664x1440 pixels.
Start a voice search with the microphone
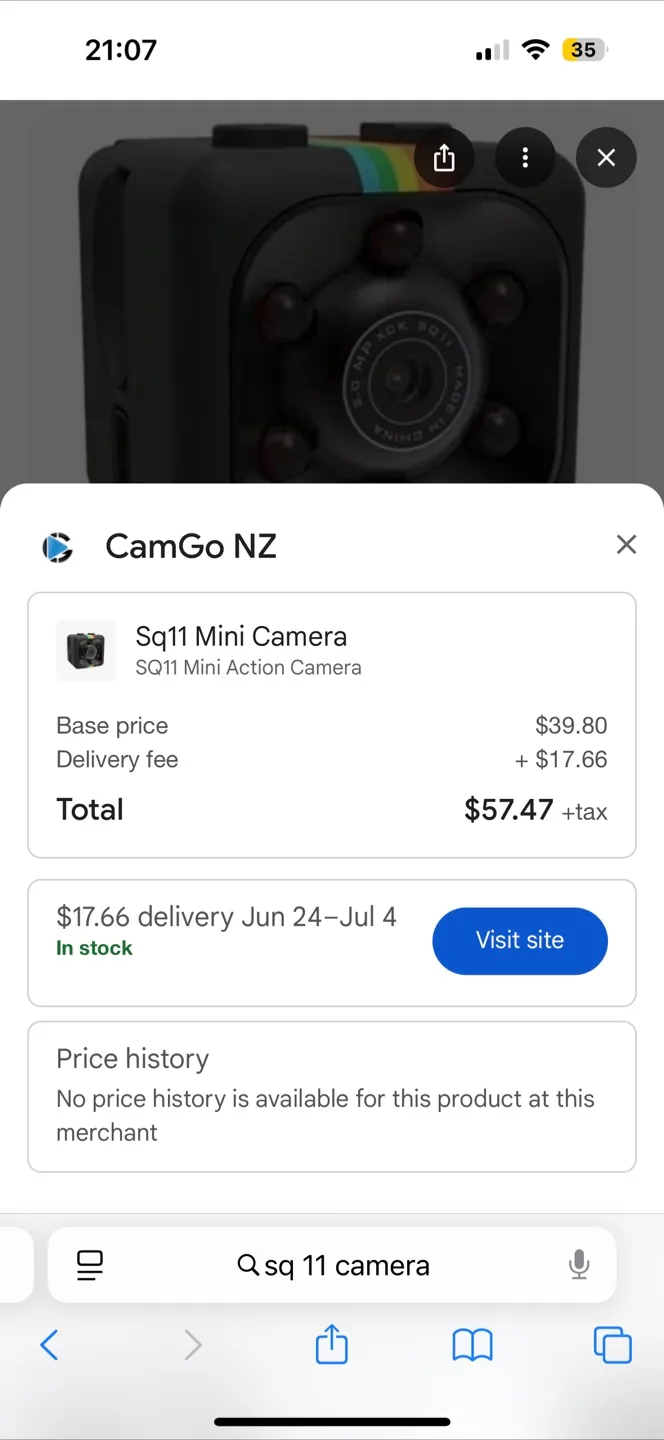579,1264
